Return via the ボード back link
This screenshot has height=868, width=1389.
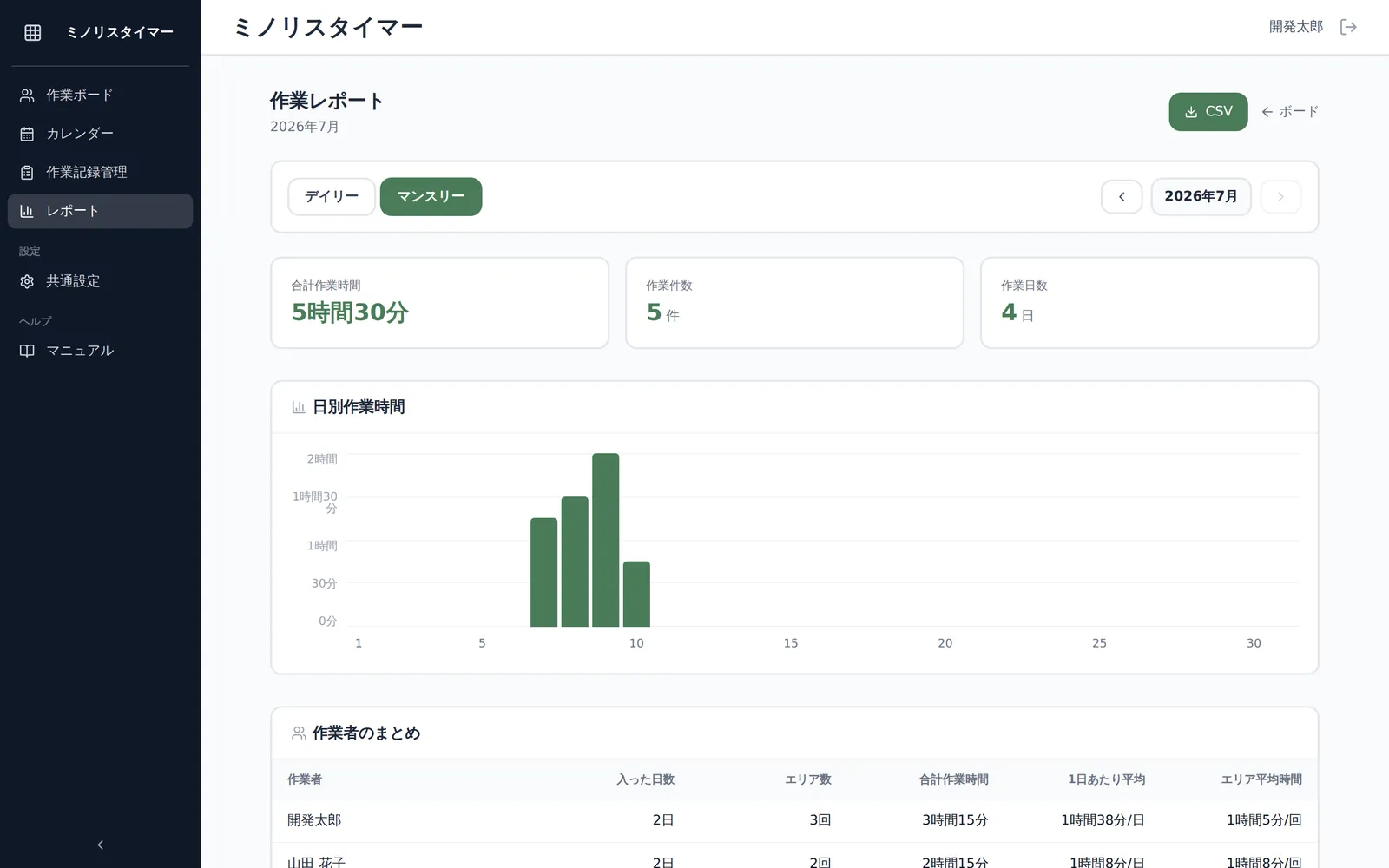[x=1289, y=112]
